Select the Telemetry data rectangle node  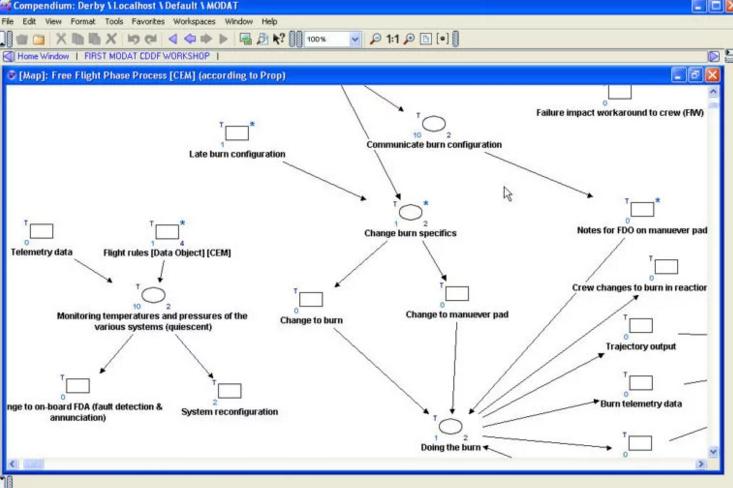[41, 231]
